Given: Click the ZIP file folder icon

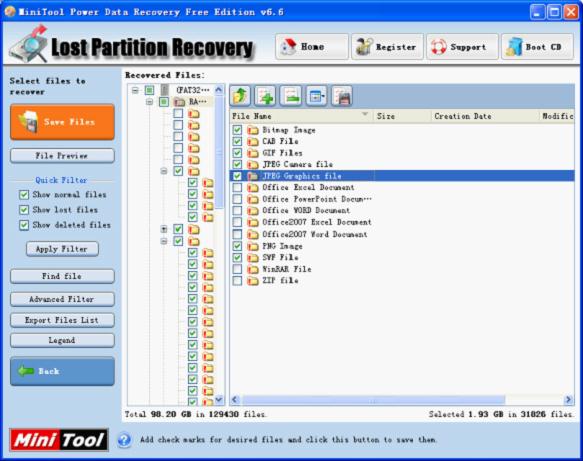Looking at the screenshot, I should tap(253, 281).
